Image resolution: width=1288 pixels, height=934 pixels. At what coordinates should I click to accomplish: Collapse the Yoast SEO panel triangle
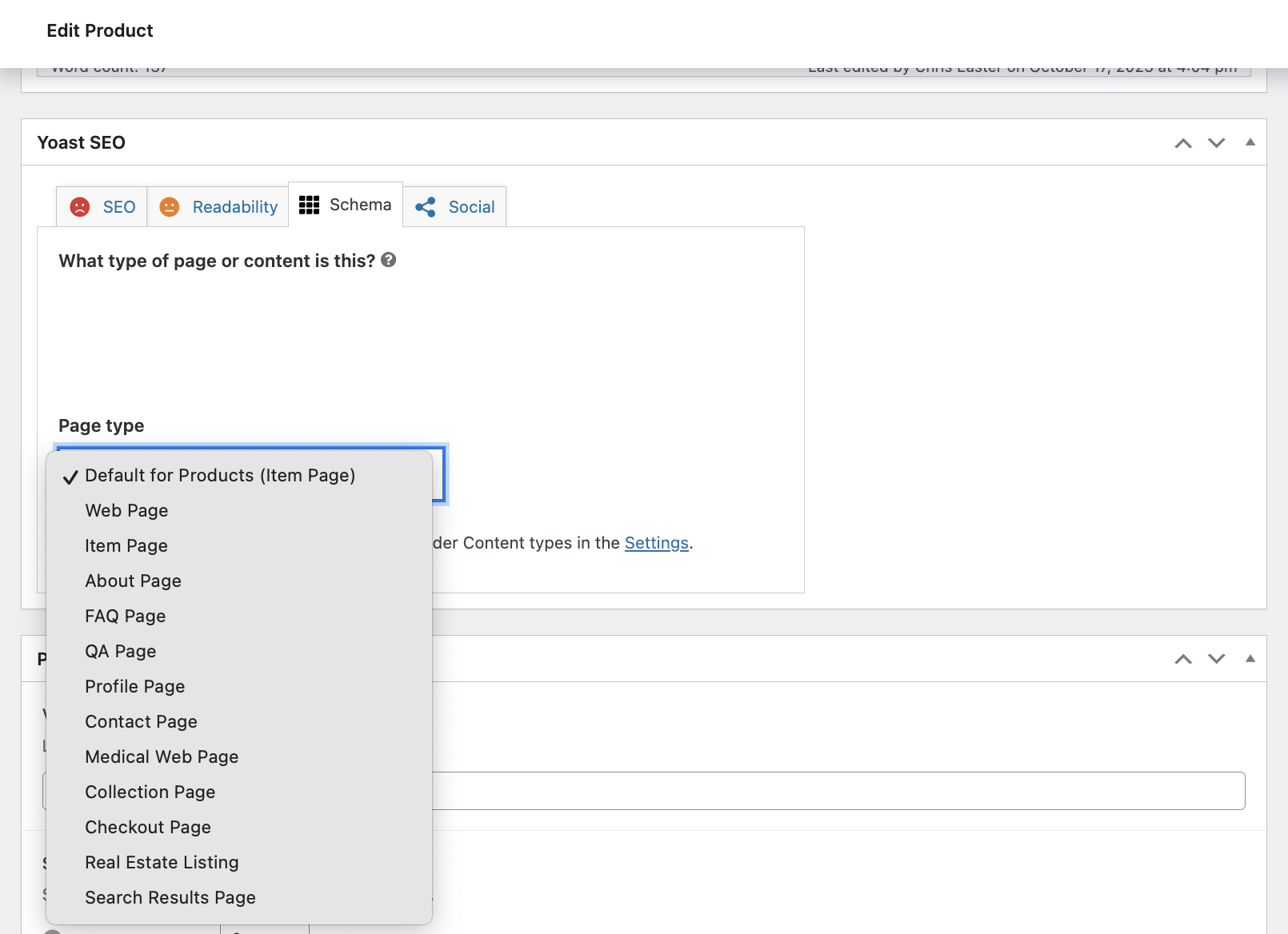click(1250, 142)
